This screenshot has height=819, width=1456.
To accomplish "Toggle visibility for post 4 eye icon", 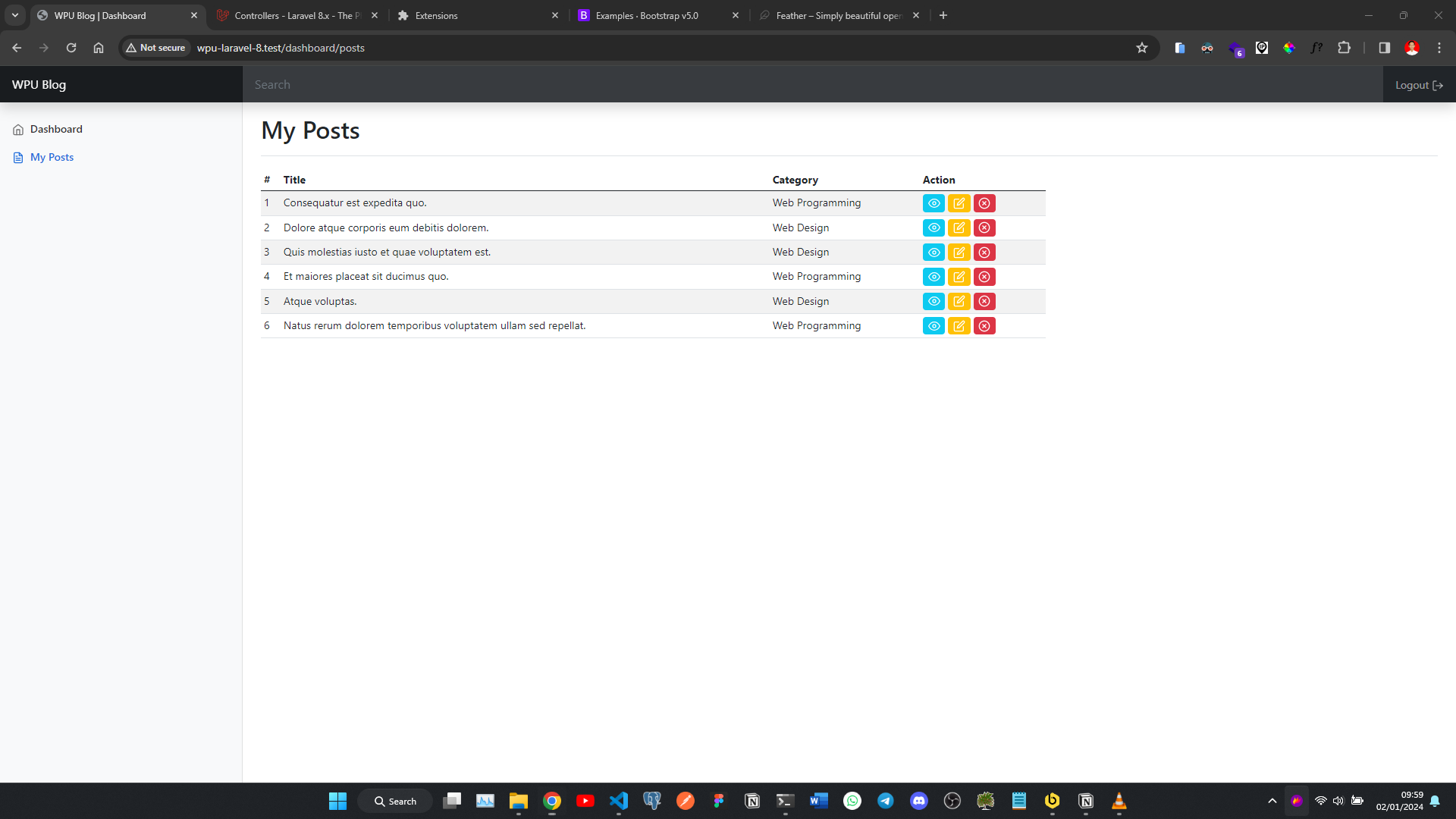I will [933, 276].
